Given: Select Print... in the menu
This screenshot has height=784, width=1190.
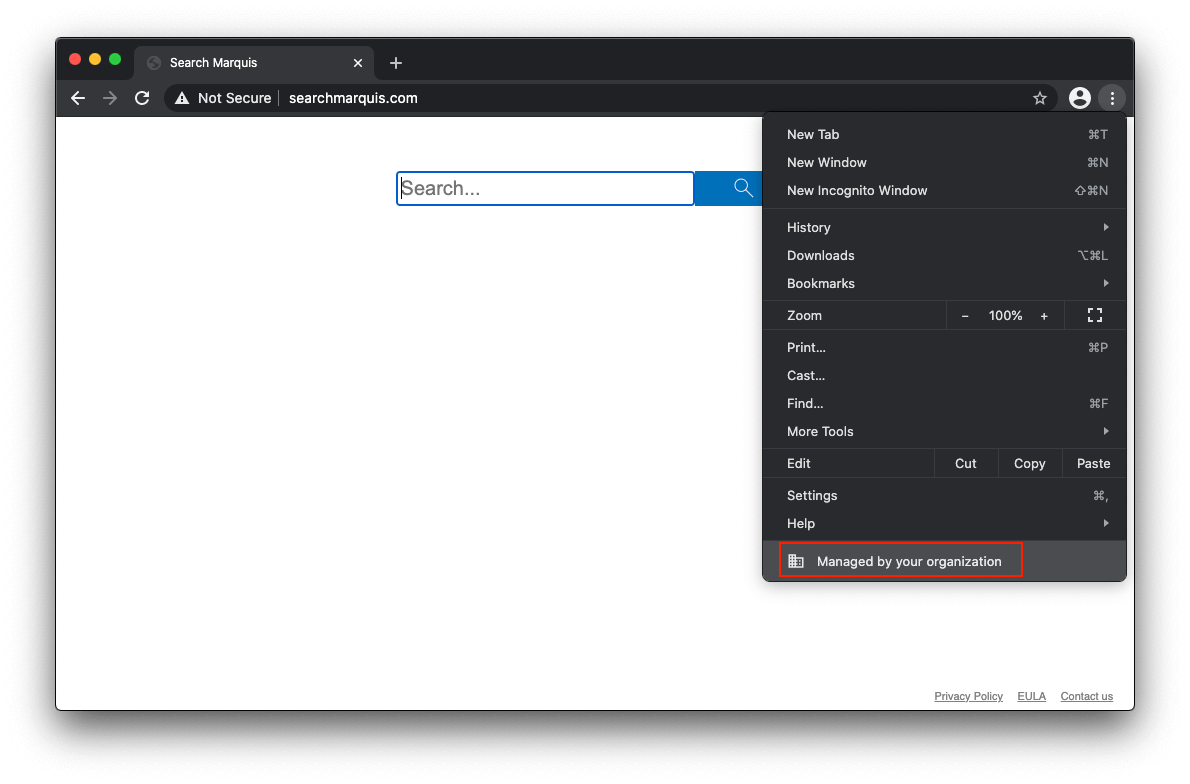Looking at the screenshot, I should click(944, 348).
